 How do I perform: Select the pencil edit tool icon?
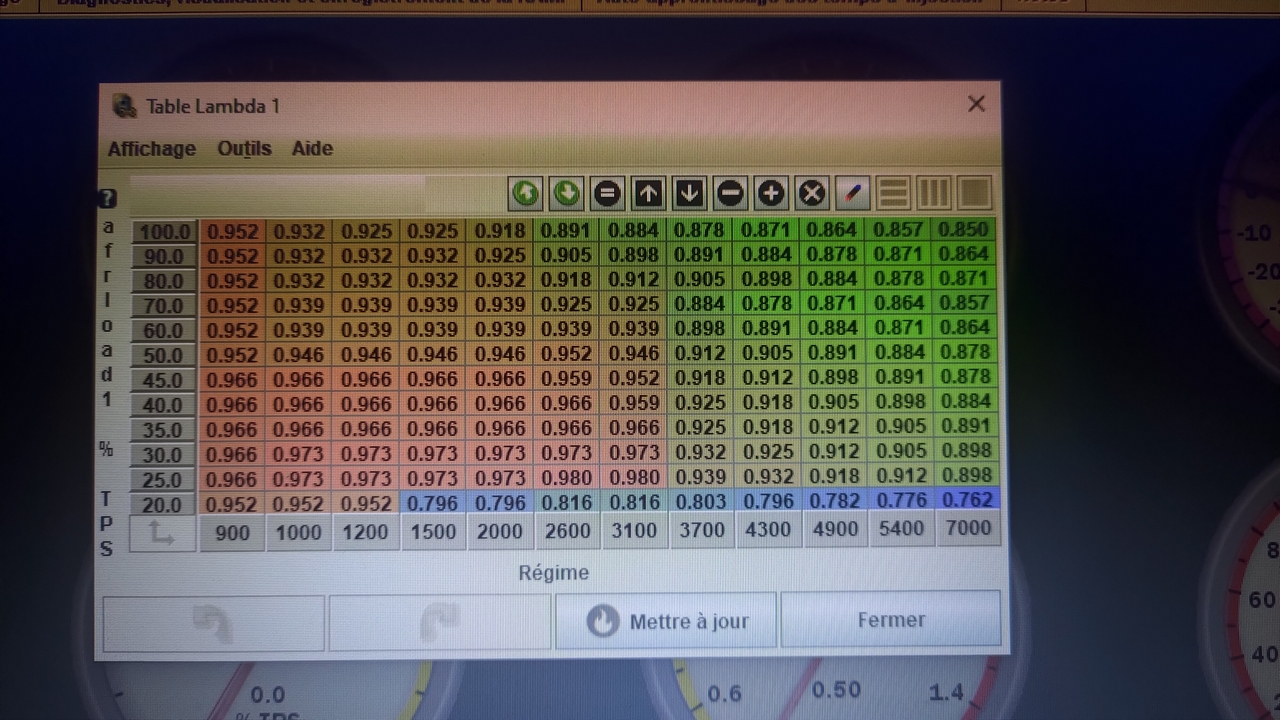852,193
